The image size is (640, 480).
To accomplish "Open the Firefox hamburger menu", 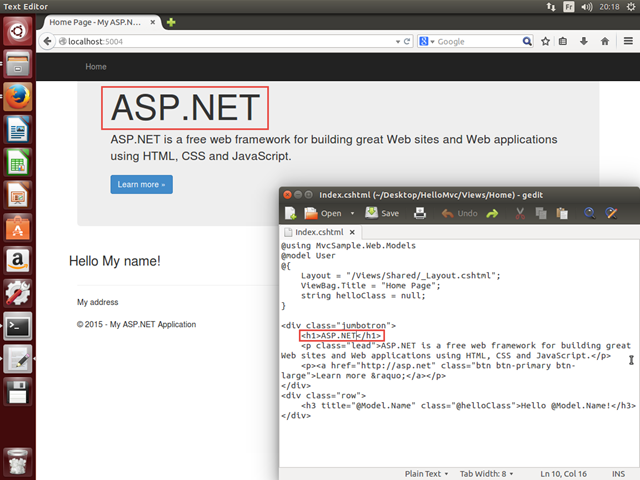I will [628, 41].
